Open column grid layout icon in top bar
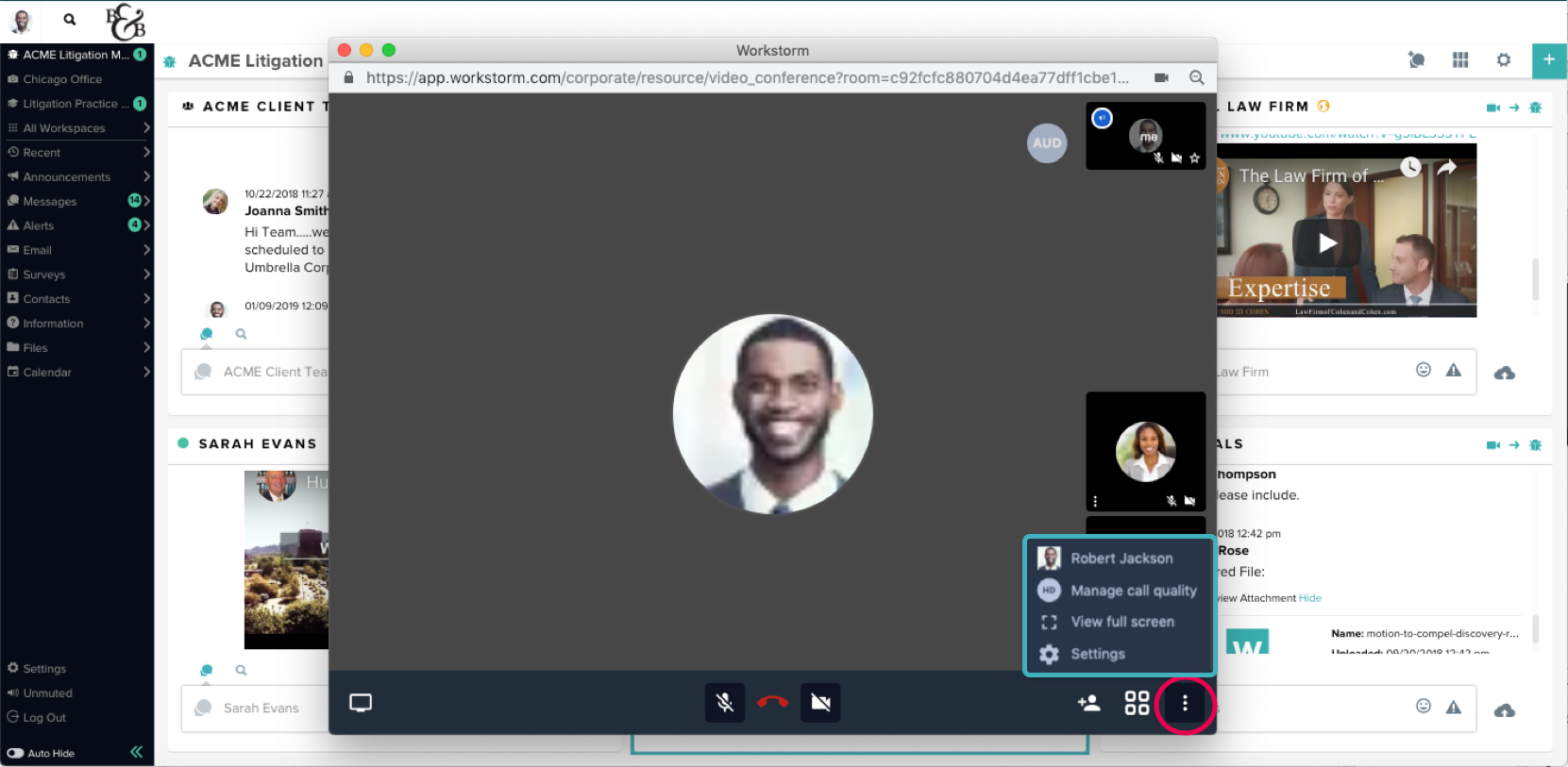 pyautogui.click(x=1460, y=59)
